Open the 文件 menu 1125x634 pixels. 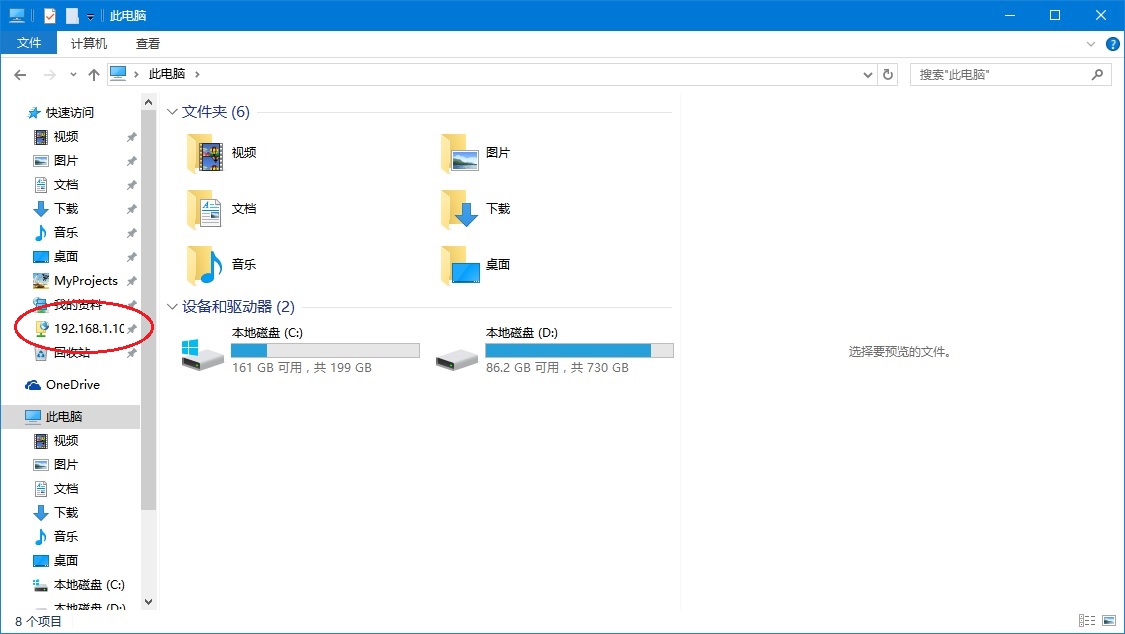[29, 44]
